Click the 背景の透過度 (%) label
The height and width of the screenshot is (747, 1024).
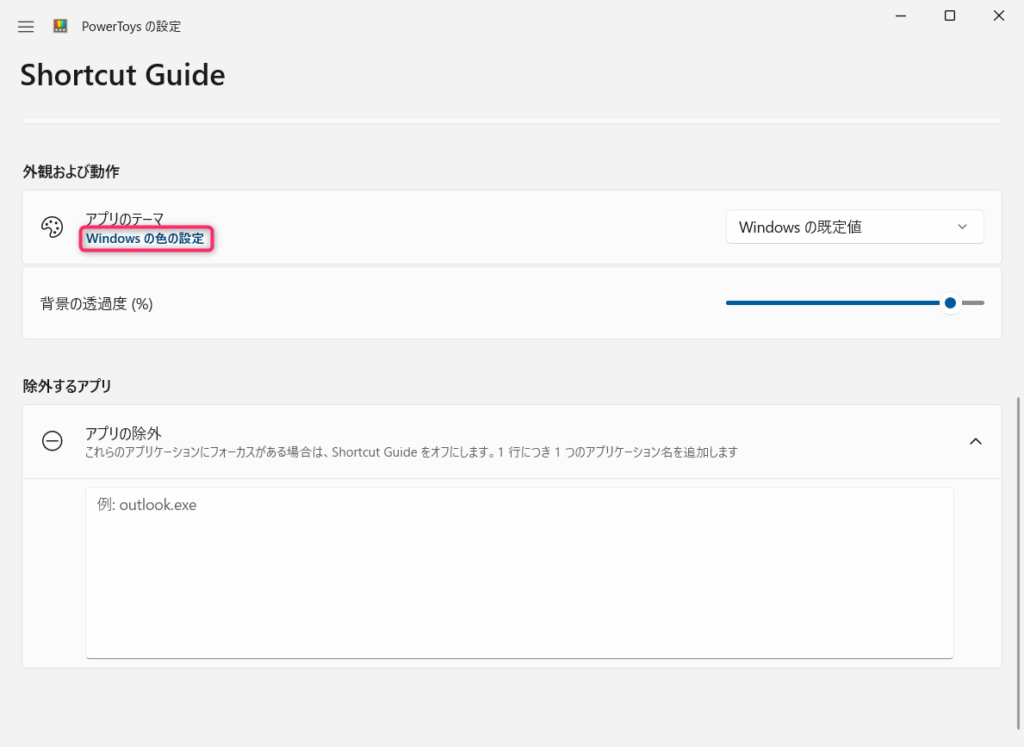point(97,304)
